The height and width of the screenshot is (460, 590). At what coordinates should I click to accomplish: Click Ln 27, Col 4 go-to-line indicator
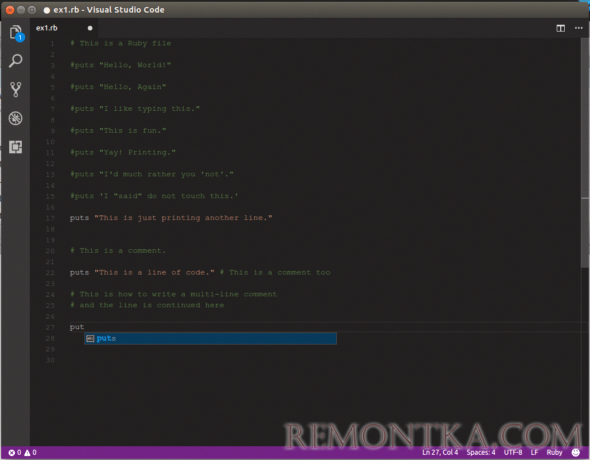point(440,452)
